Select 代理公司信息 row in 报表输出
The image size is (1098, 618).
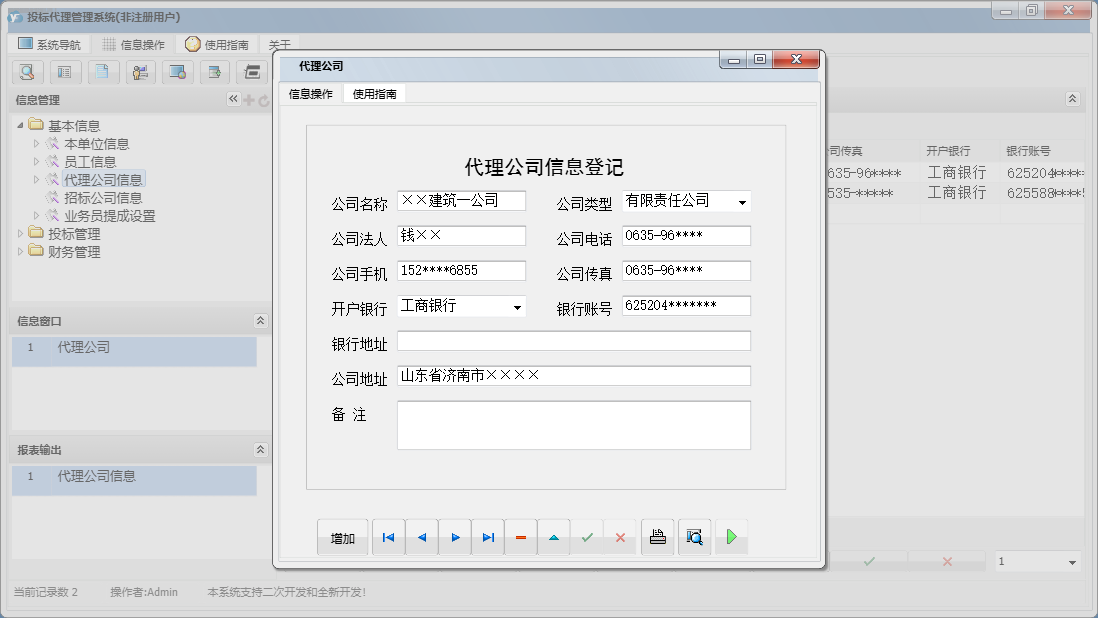coord(134,481)
